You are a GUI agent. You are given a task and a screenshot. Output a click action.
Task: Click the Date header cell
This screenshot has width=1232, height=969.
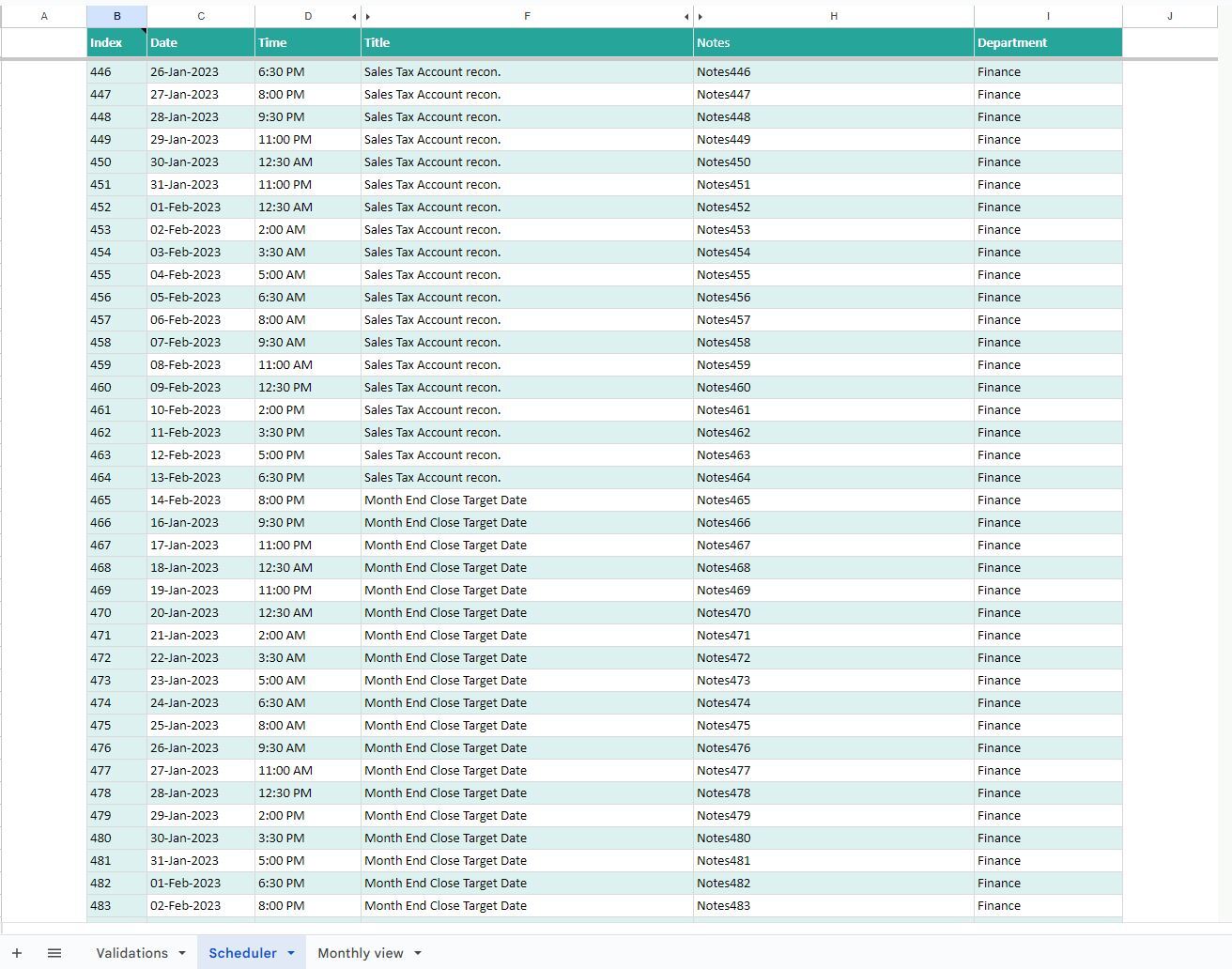point(201,42)
